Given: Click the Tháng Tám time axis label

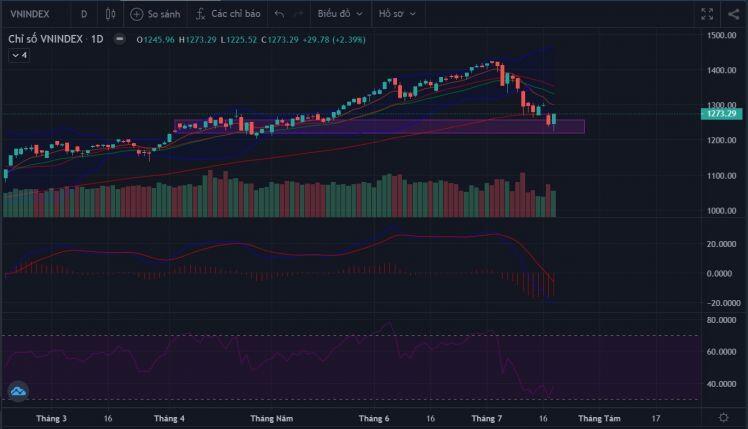Looking at the screenshot, I should 599,419.
